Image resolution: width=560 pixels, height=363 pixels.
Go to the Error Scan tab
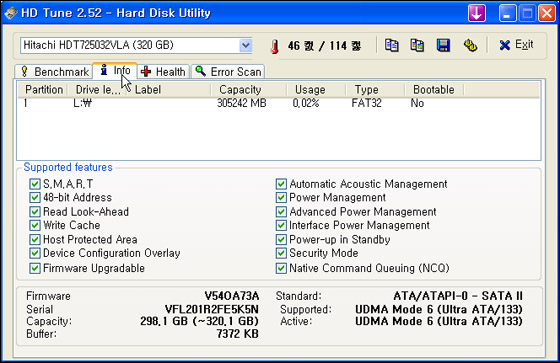tap(228, 71)
